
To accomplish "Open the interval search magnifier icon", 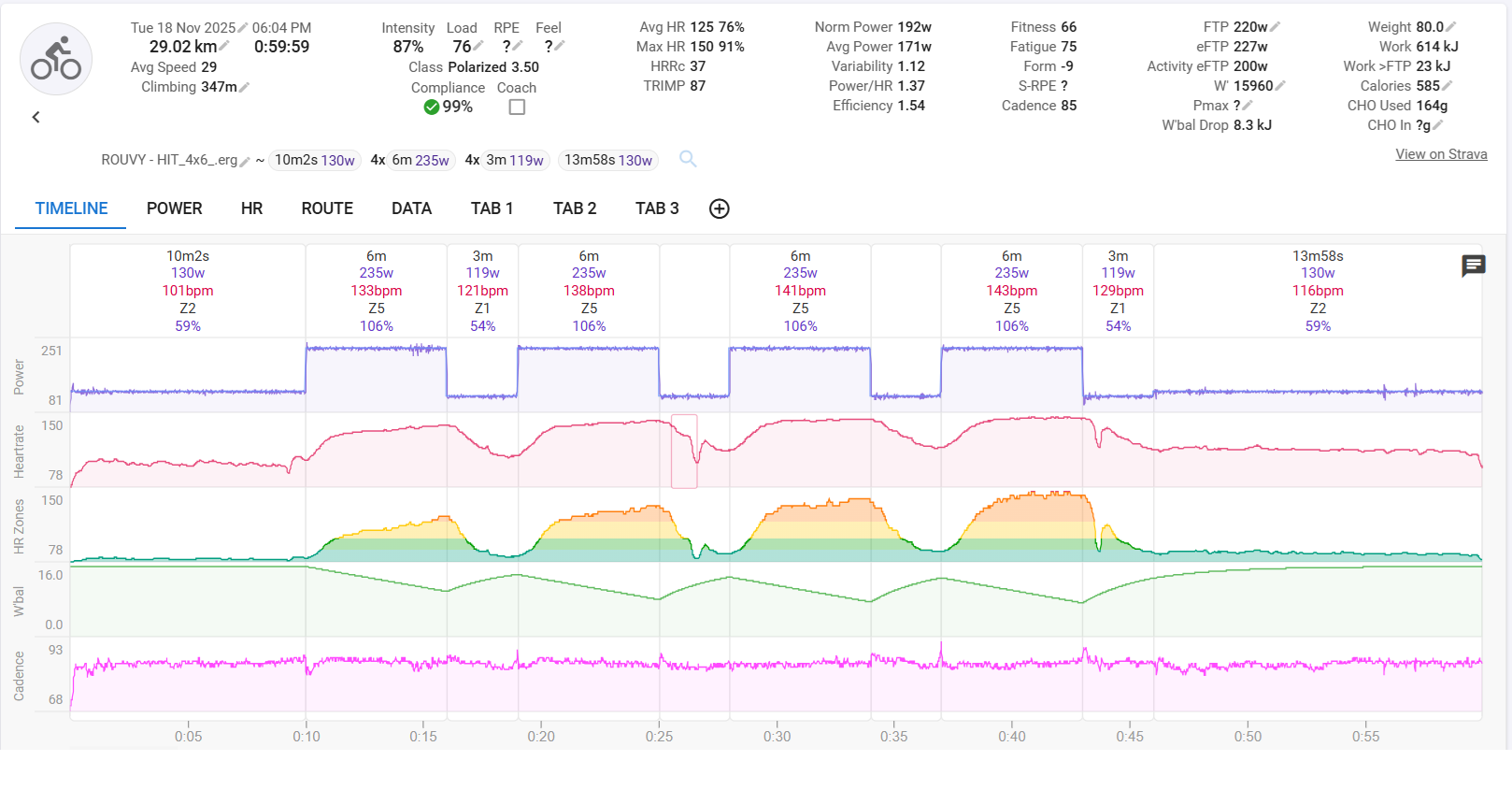I will click(688, 159).
